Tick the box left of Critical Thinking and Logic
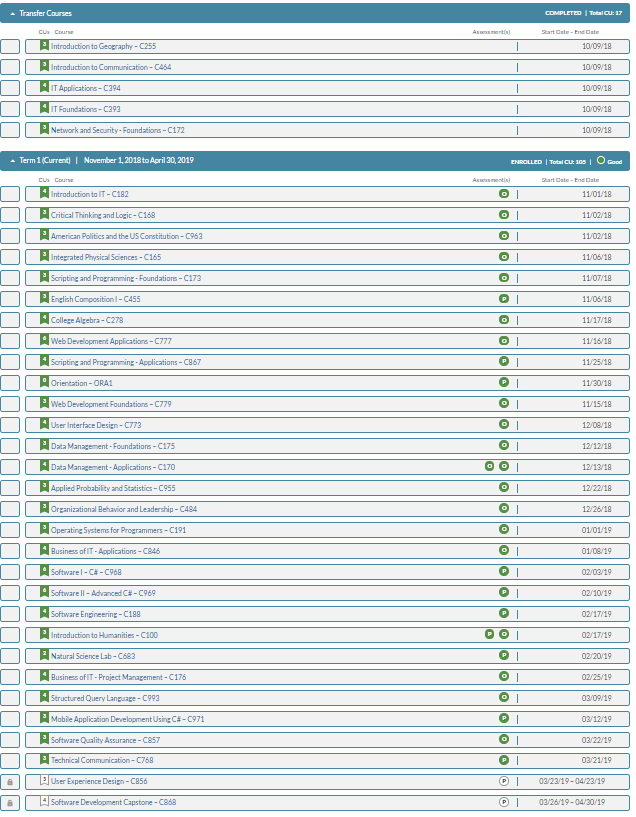The width and height of the screenshot is (636, 817). tap(10, 215)
